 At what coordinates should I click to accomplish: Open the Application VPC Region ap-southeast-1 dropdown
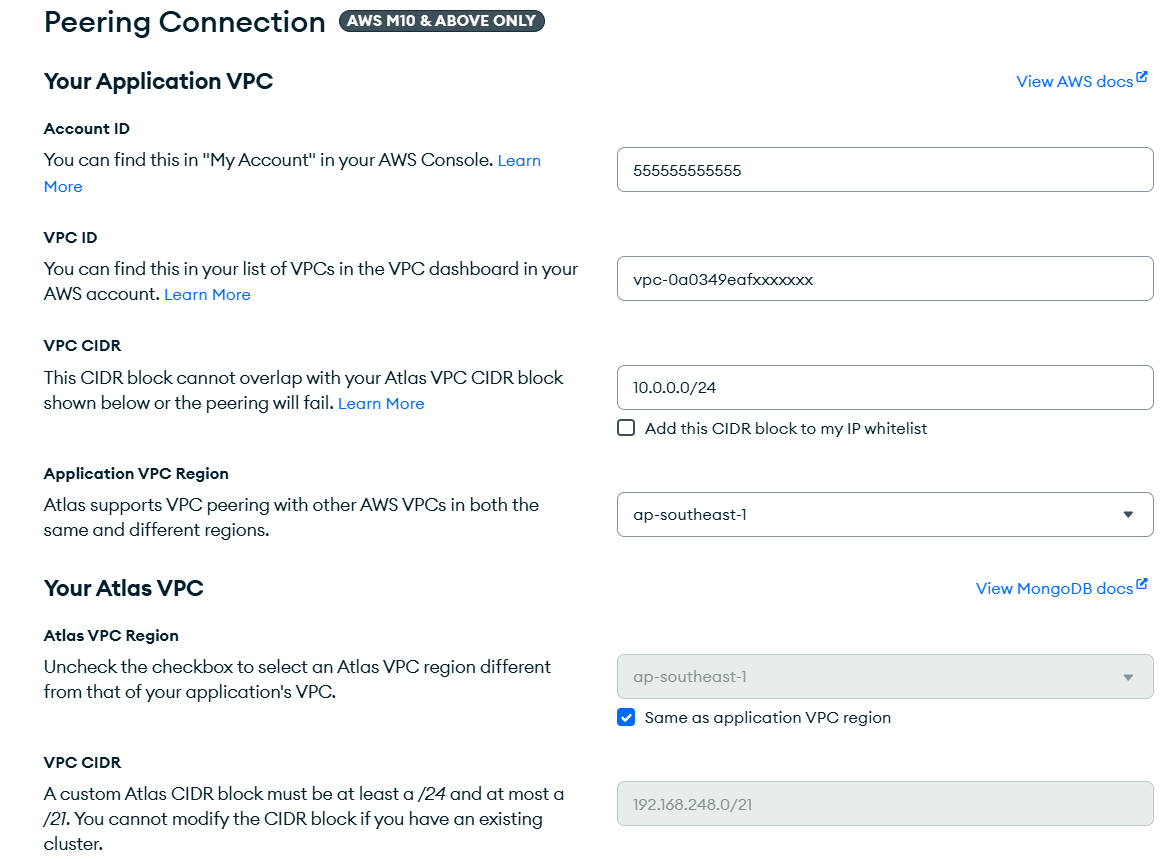click(x=885, y=515)
